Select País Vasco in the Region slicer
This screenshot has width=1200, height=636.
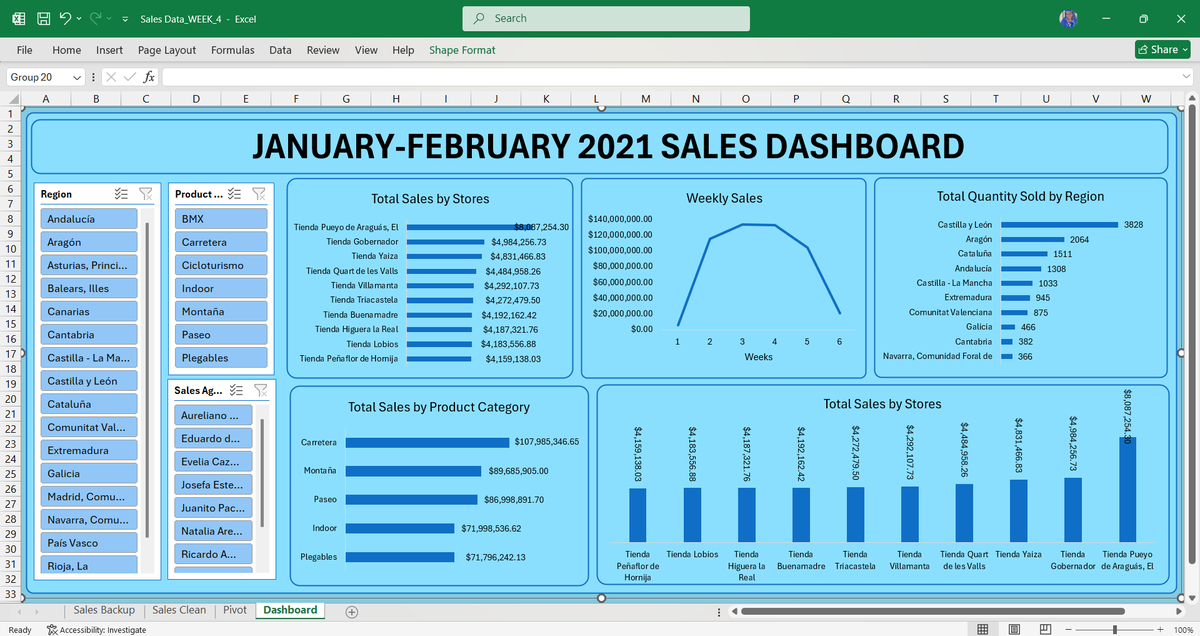pos(88,543)
